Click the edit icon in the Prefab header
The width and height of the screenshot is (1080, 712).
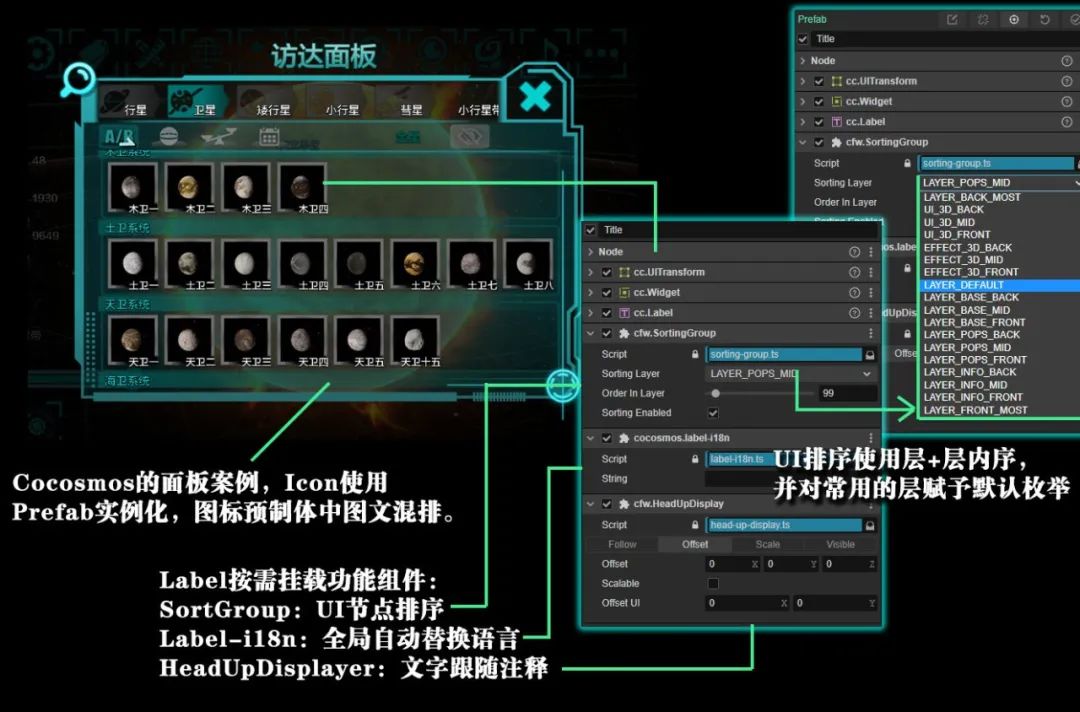[951, 19]
